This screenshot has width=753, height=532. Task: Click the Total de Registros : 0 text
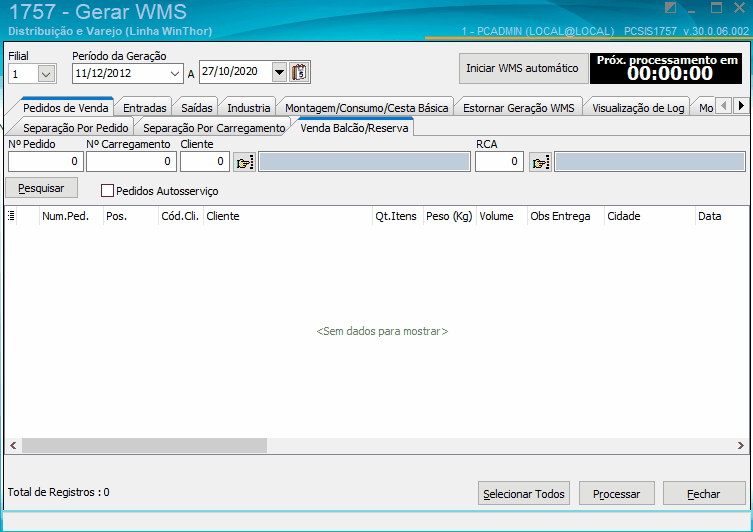point(59,492)
